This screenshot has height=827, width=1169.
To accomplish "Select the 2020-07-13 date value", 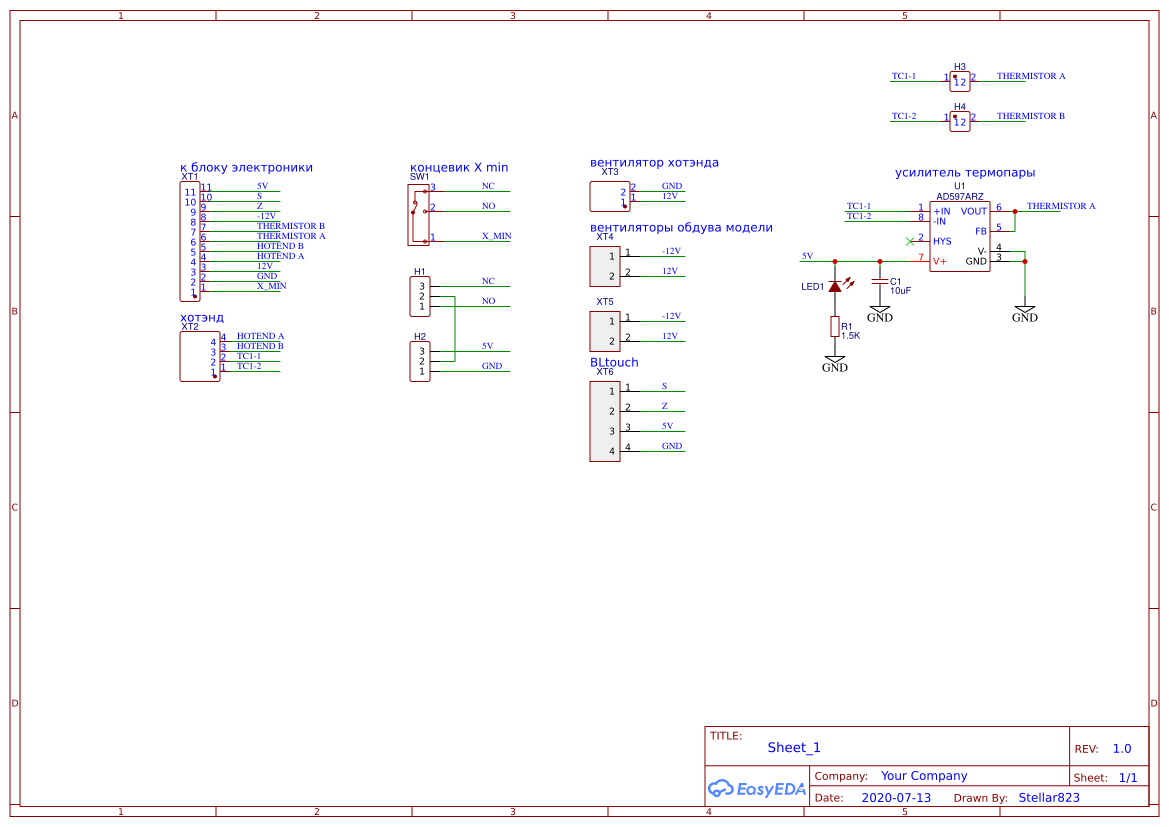I will pyautogui.click(x=896, y=798).
